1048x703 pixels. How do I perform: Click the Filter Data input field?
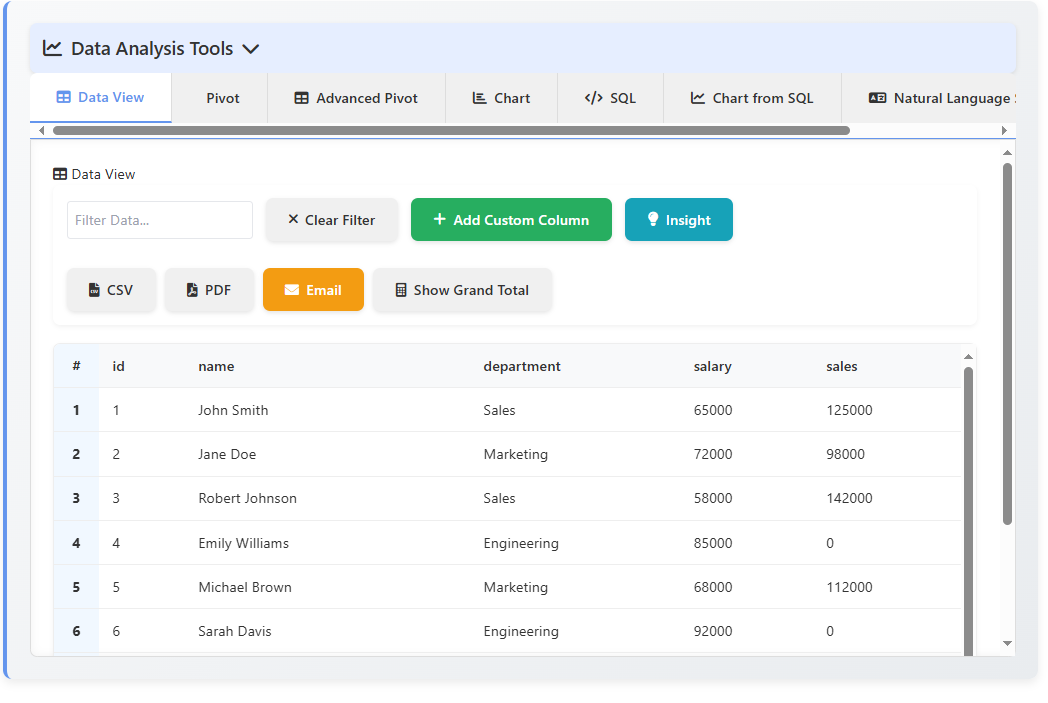160,219
